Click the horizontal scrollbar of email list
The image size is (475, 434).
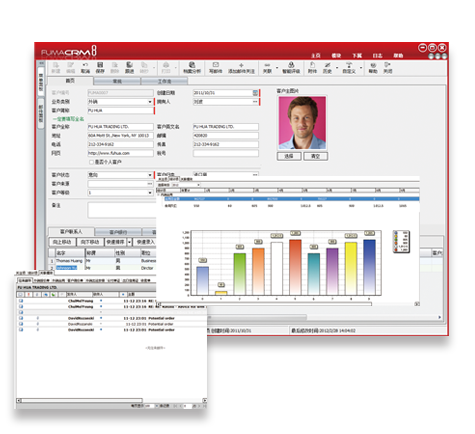[x=112, y=400]
